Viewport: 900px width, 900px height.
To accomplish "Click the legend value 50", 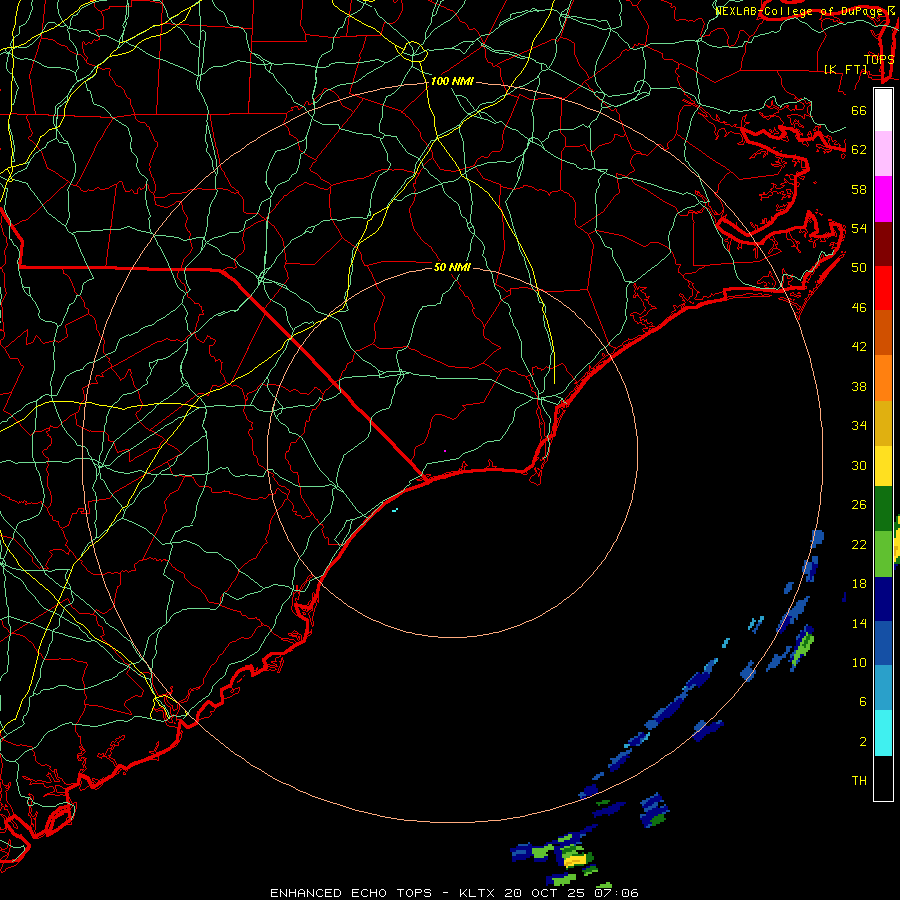I will click(x=859, y=268).
